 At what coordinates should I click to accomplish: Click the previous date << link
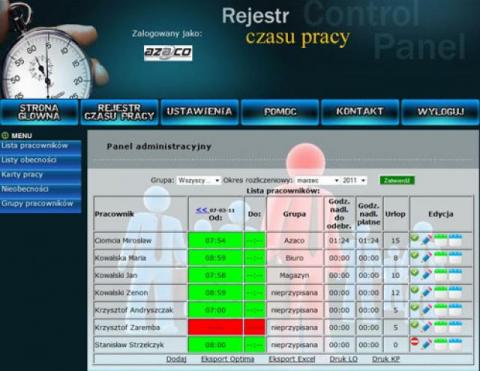[x=202, y=210]
